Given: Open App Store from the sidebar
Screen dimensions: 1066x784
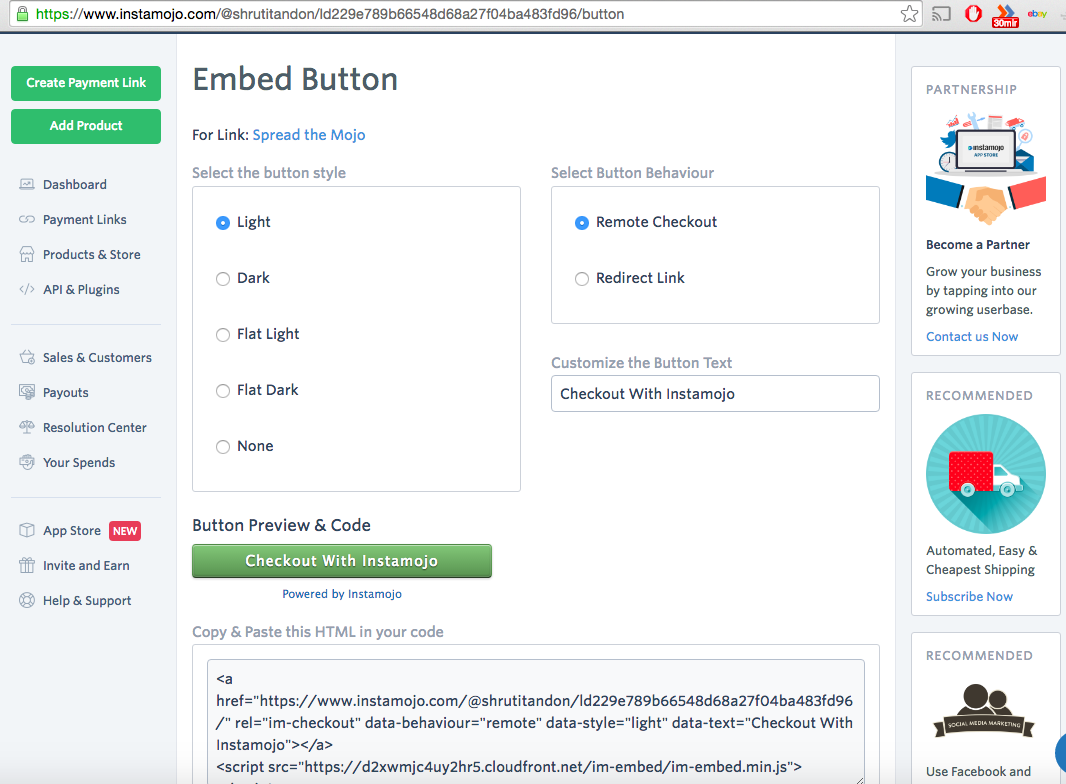Looking at the screenshot, I should tap(72, 530).
